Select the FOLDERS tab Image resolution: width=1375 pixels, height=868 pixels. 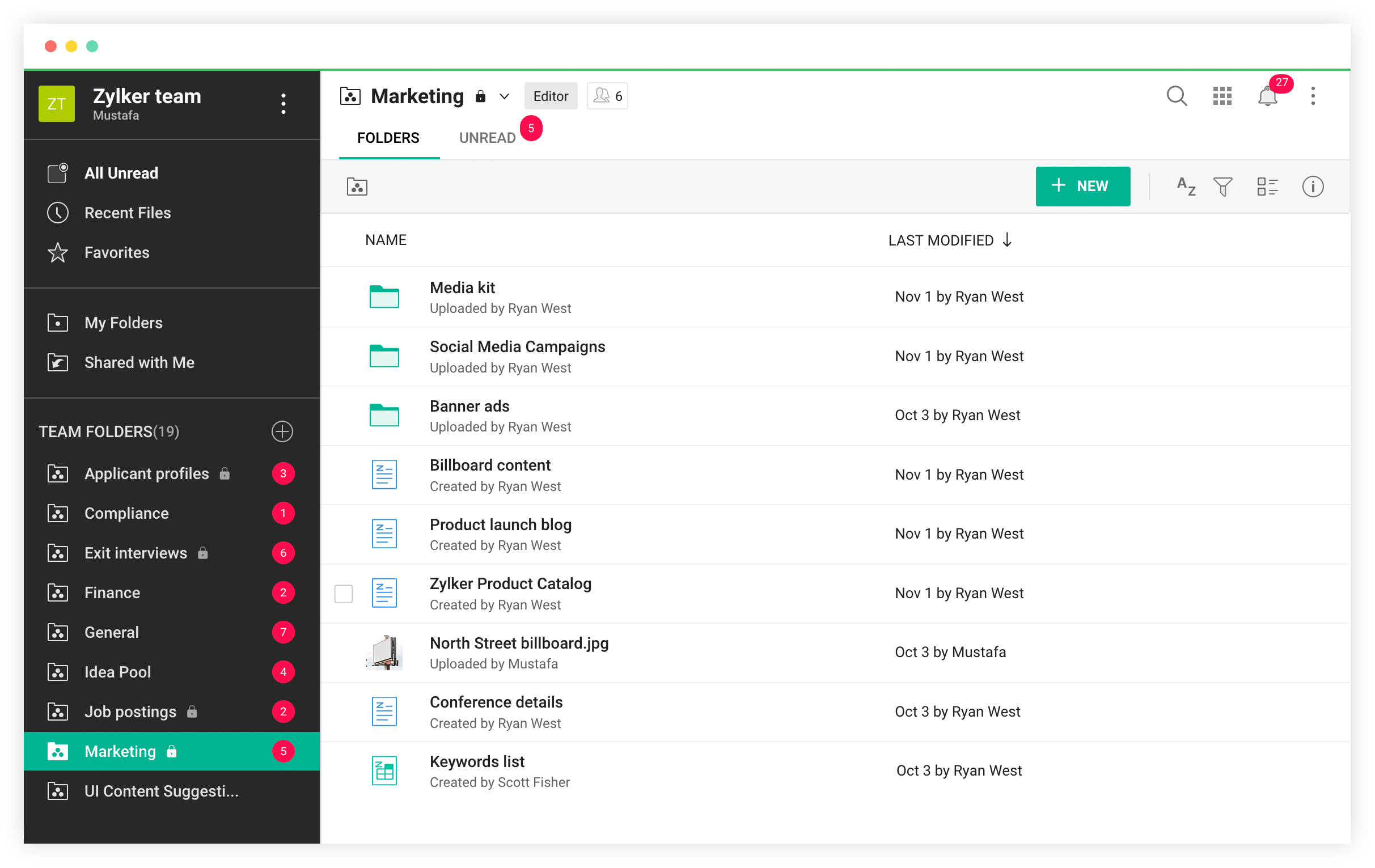[x=389, y=137]
